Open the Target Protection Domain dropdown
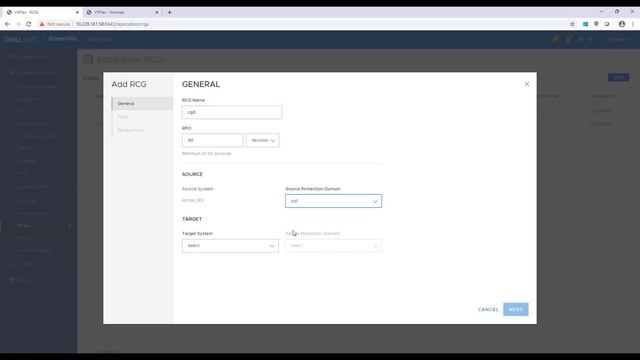The width and height of the screenshot is (640, 360). [333, 246]
